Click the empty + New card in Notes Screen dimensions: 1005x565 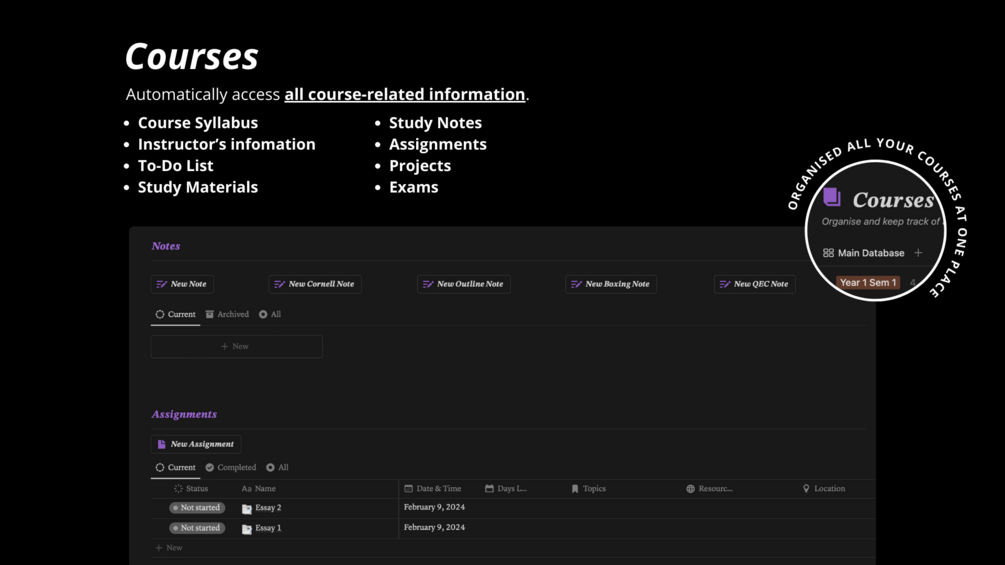236,346
